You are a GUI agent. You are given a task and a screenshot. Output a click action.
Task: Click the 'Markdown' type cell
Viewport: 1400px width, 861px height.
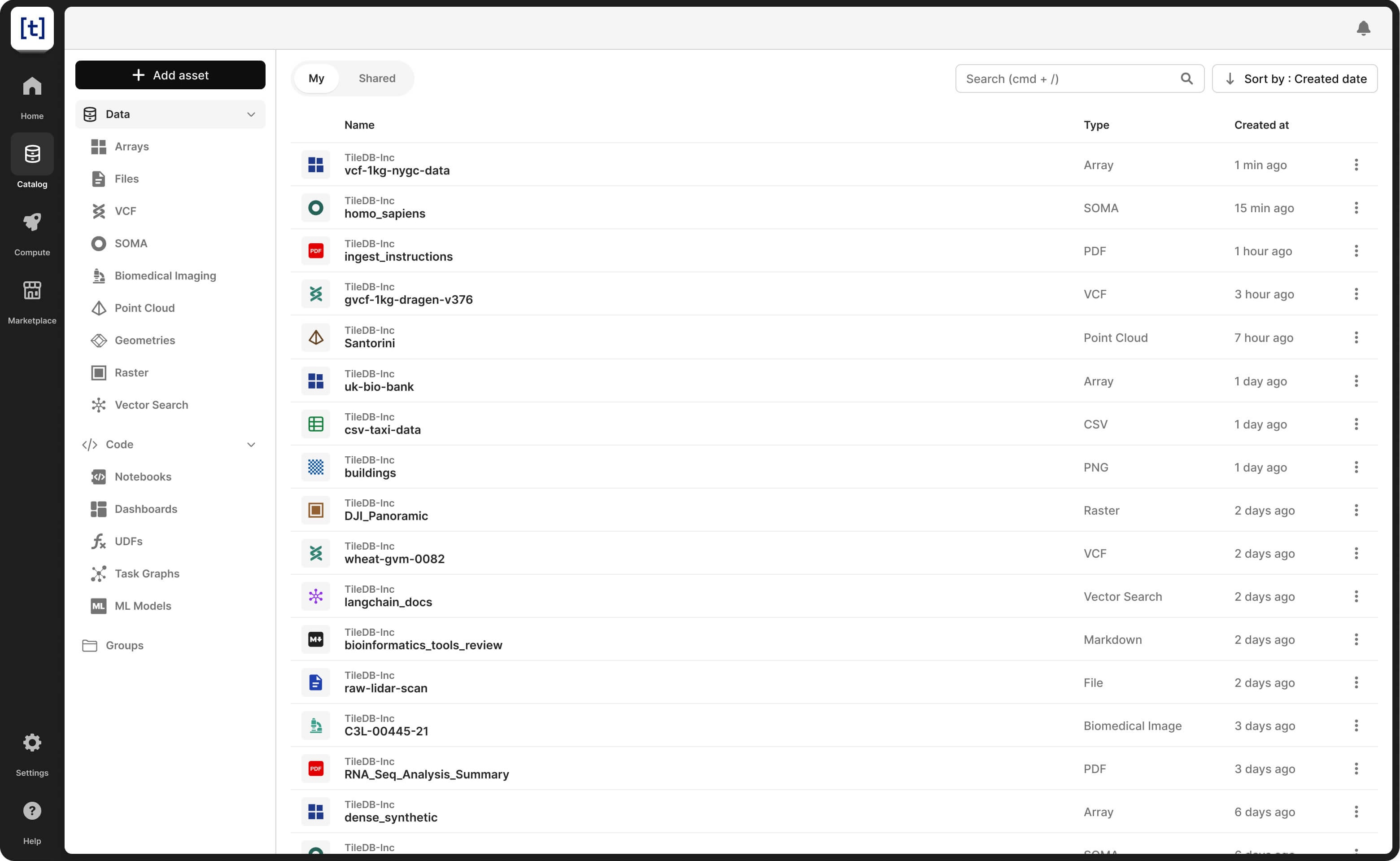click(x=1112, y=639)
